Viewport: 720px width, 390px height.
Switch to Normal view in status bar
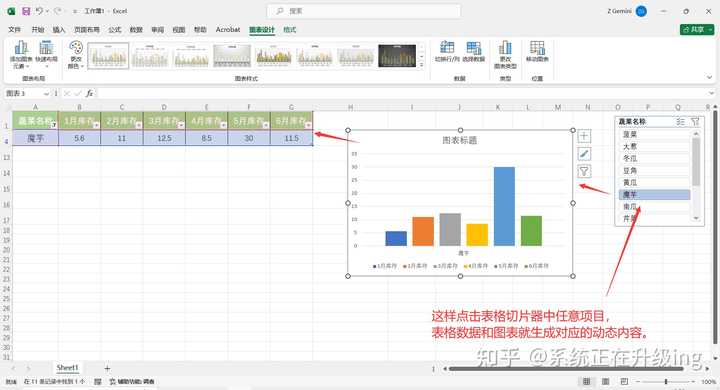coord(586,382)
